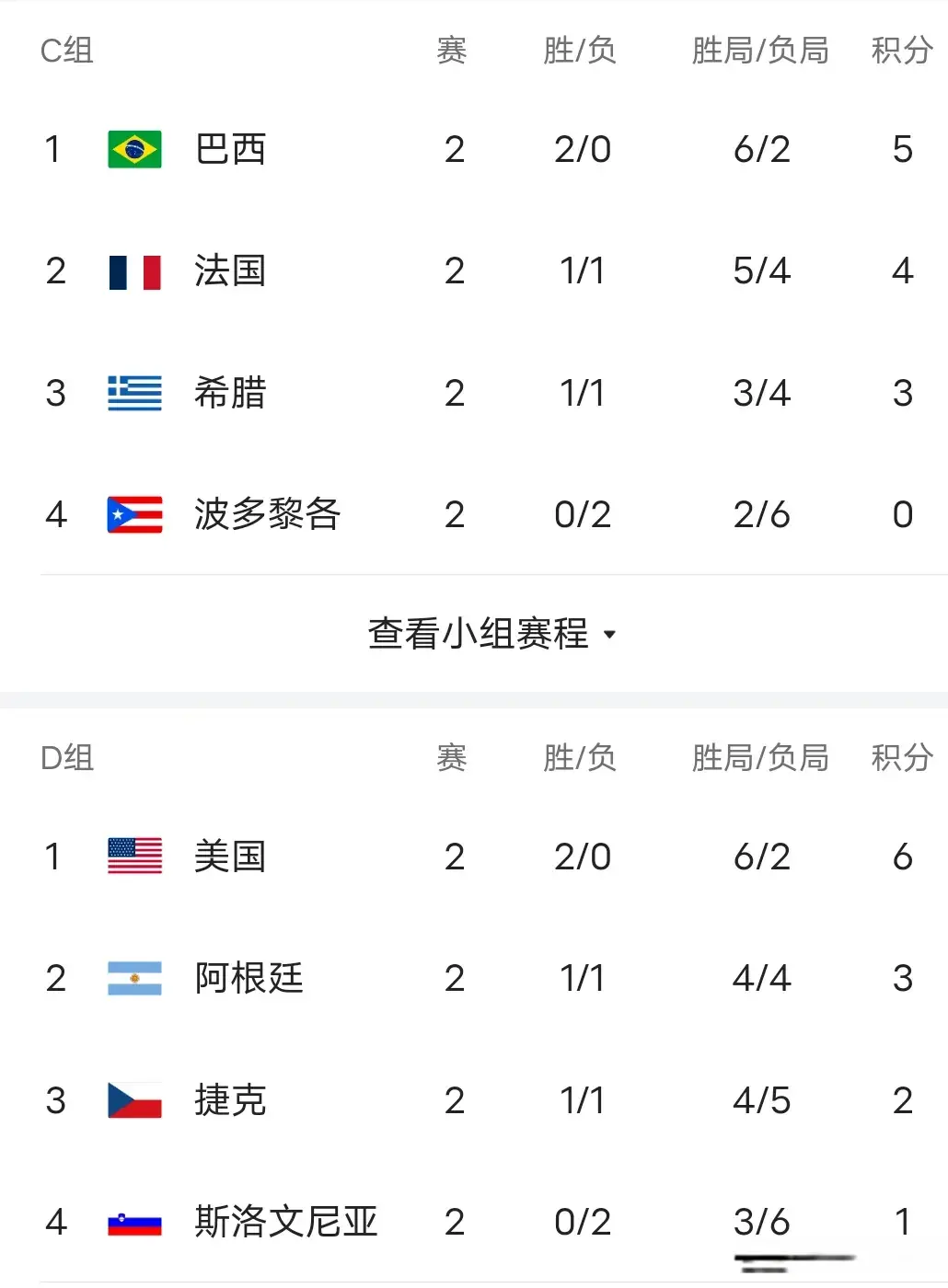Select team 希腊 row name
Image resolution: width=948 pixels, height=1288 pixels.
click(230, 393)
